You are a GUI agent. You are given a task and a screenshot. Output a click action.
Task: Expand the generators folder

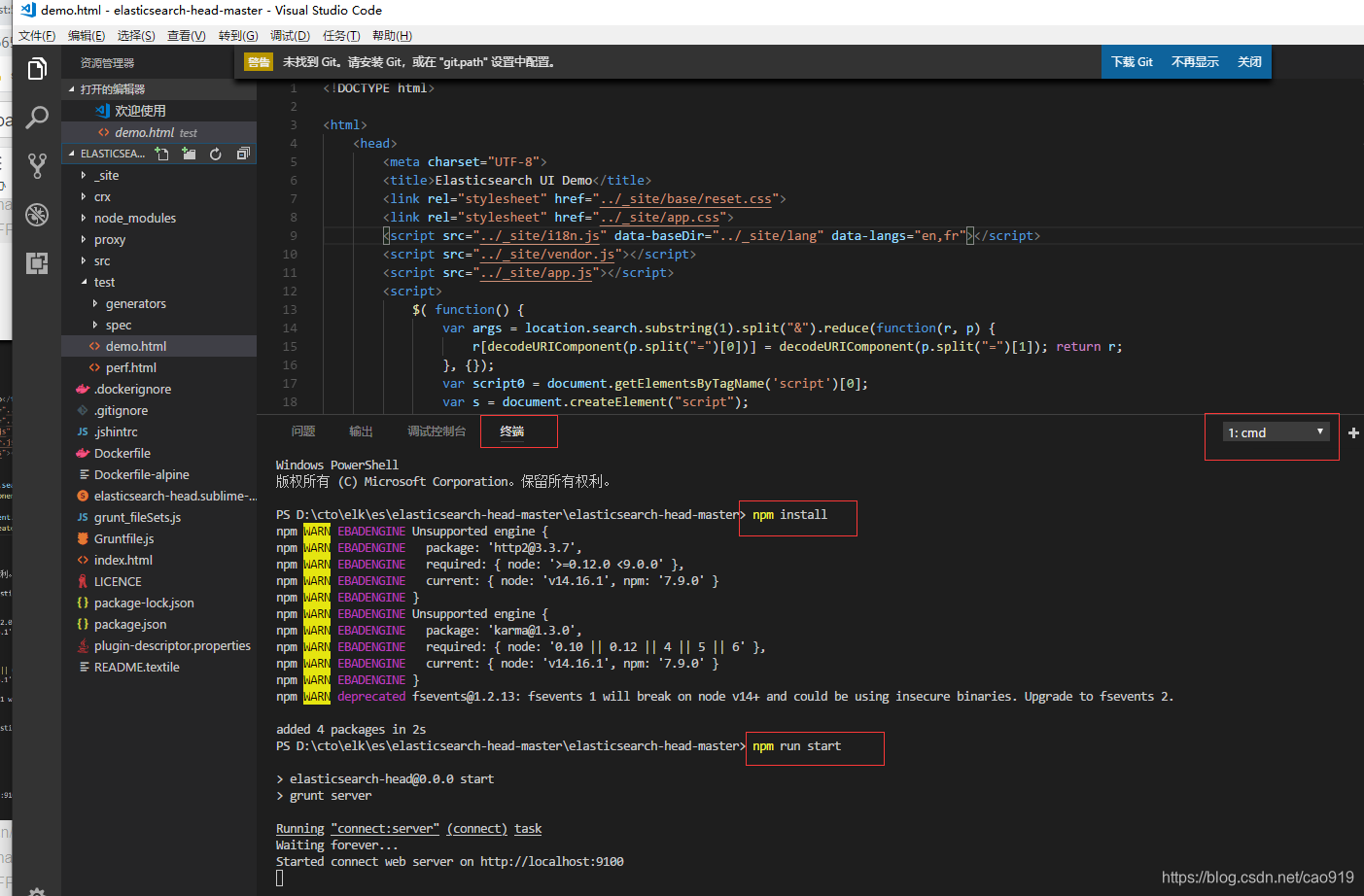coord(158,304)
